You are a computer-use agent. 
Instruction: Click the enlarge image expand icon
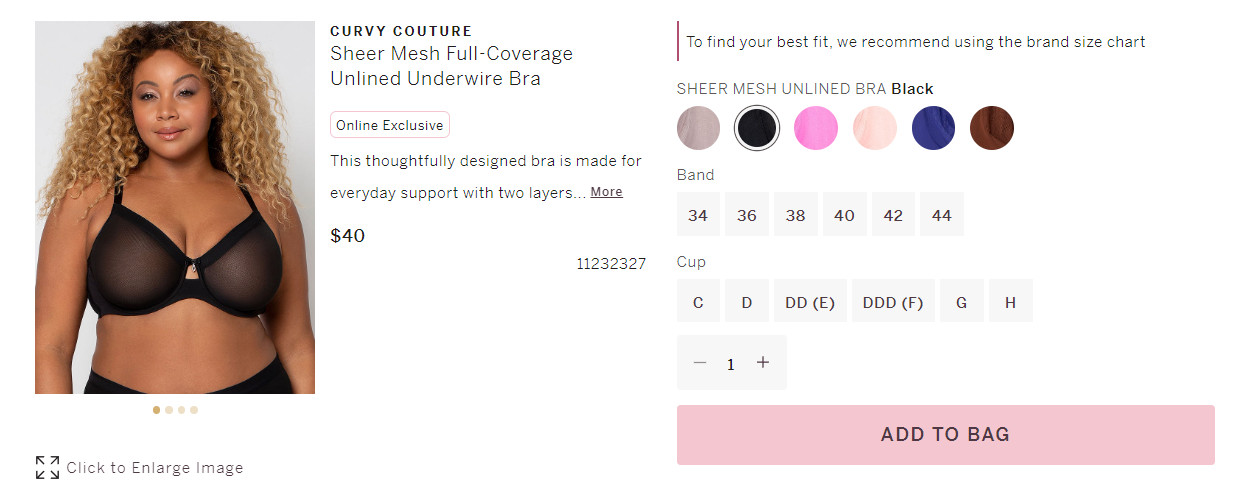point(47,467)
